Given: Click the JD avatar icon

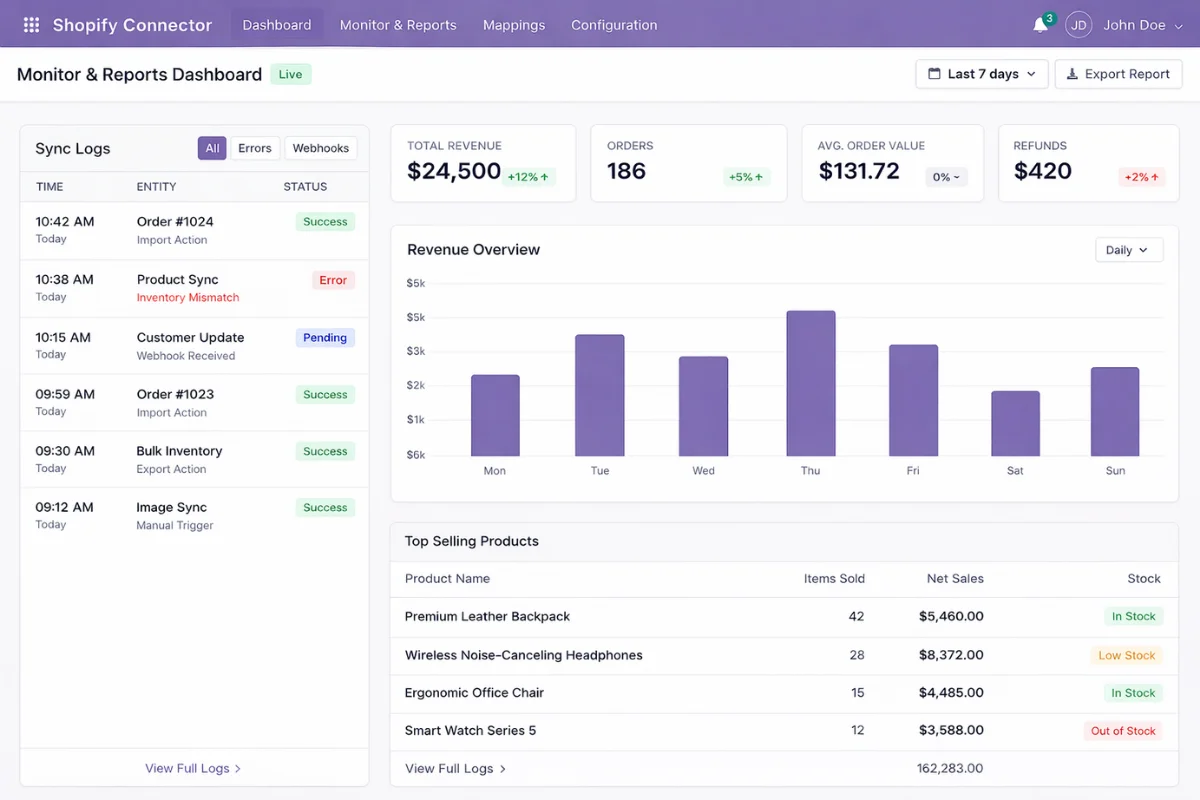Looking at the screenshot, I should click(x=1078, y=24).
